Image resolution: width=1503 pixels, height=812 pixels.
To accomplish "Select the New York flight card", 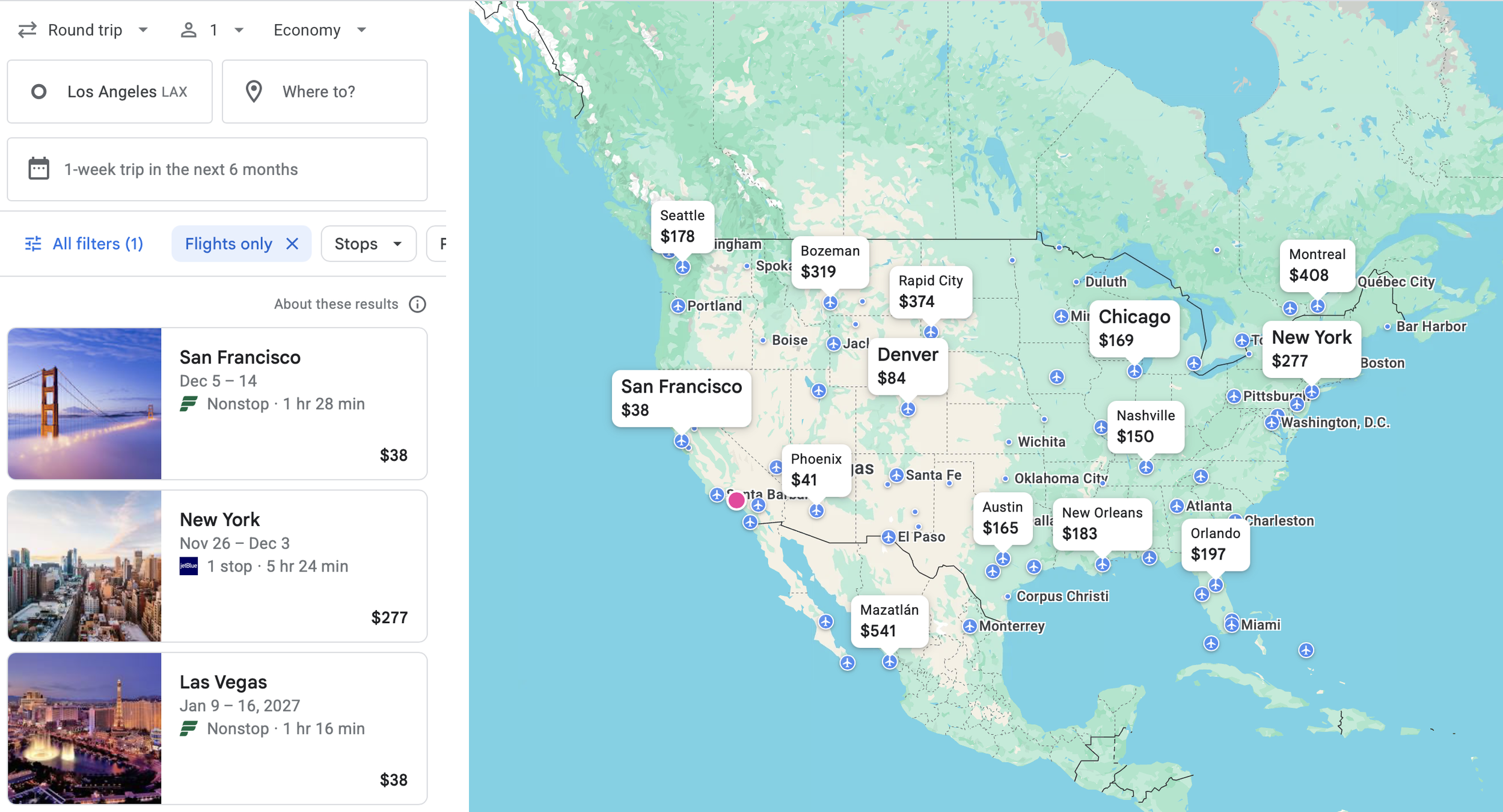I will point(217,566).
